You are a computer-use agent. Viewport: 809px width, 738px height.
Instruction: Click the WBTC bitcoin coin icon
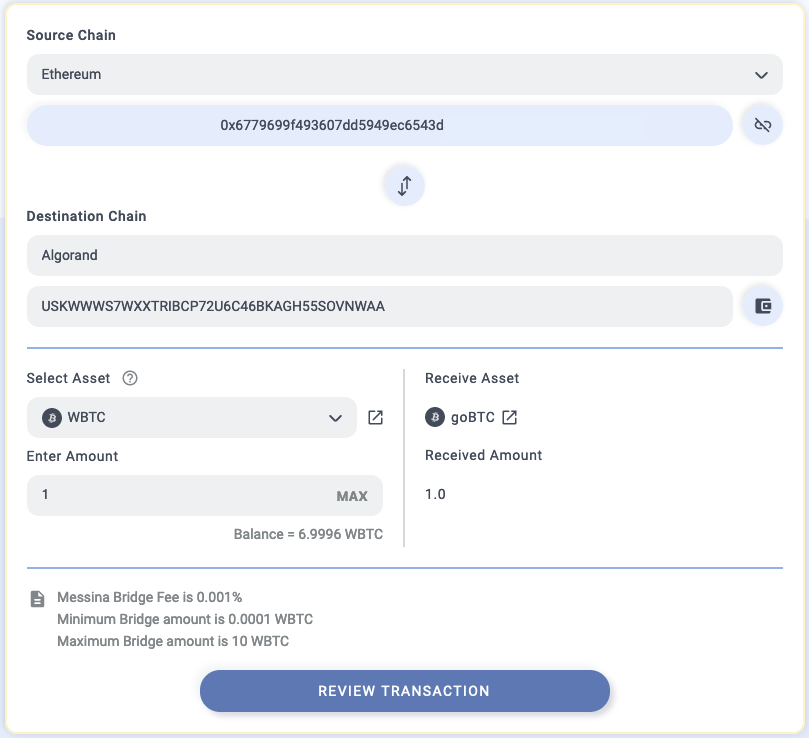[x=52, y=418]
